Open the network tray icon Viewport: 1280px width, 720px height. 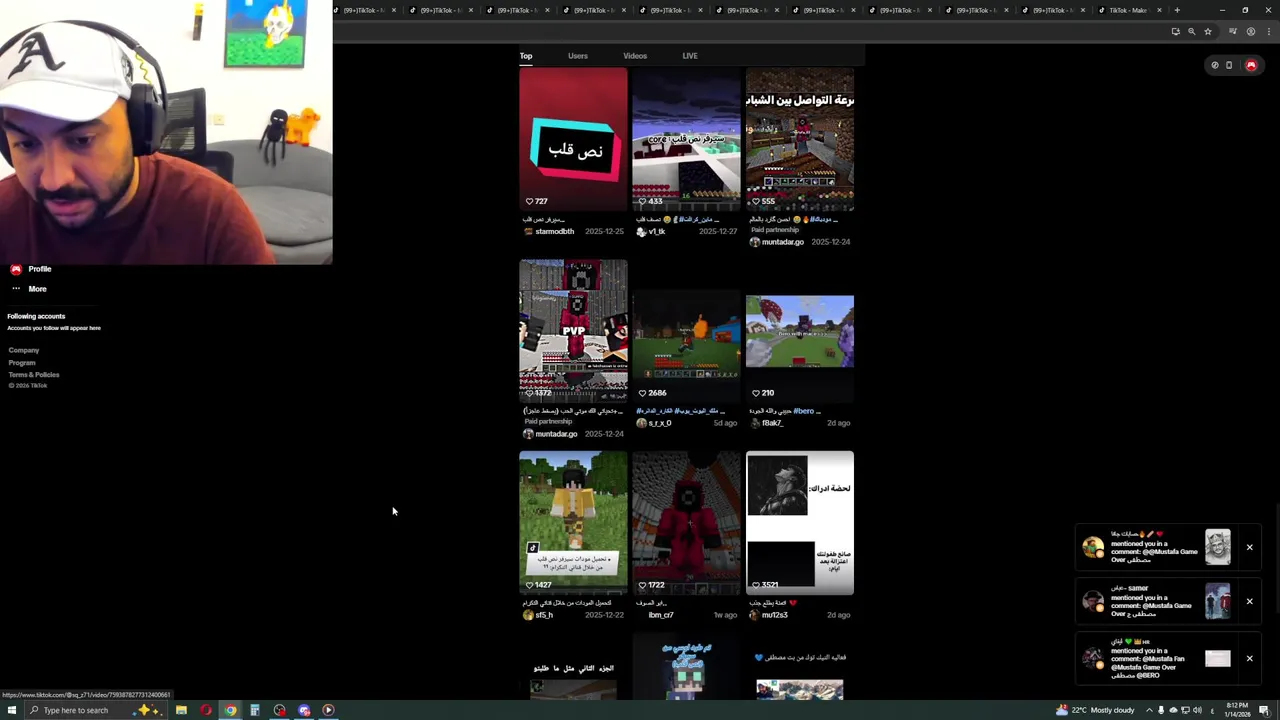[x=1185, y=710]
